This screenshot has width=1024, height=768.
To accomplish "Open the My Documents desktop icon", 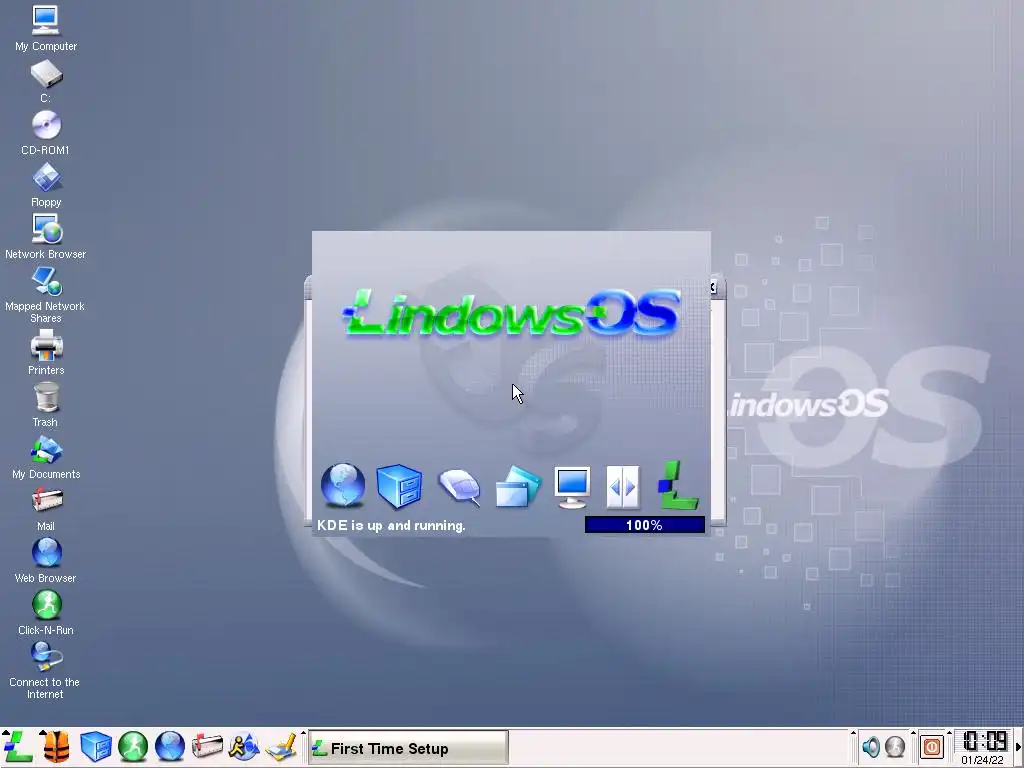I will point(46,456).
